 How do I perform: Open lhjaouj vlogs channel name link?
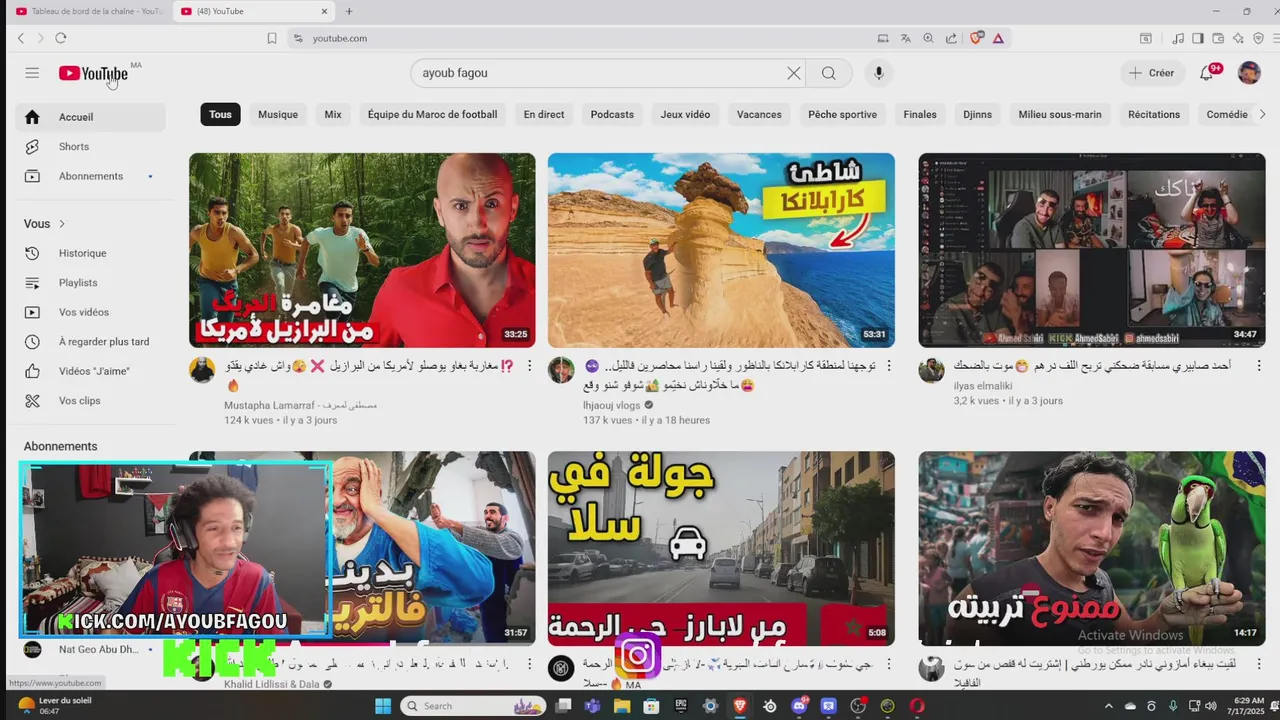[612, 405]
